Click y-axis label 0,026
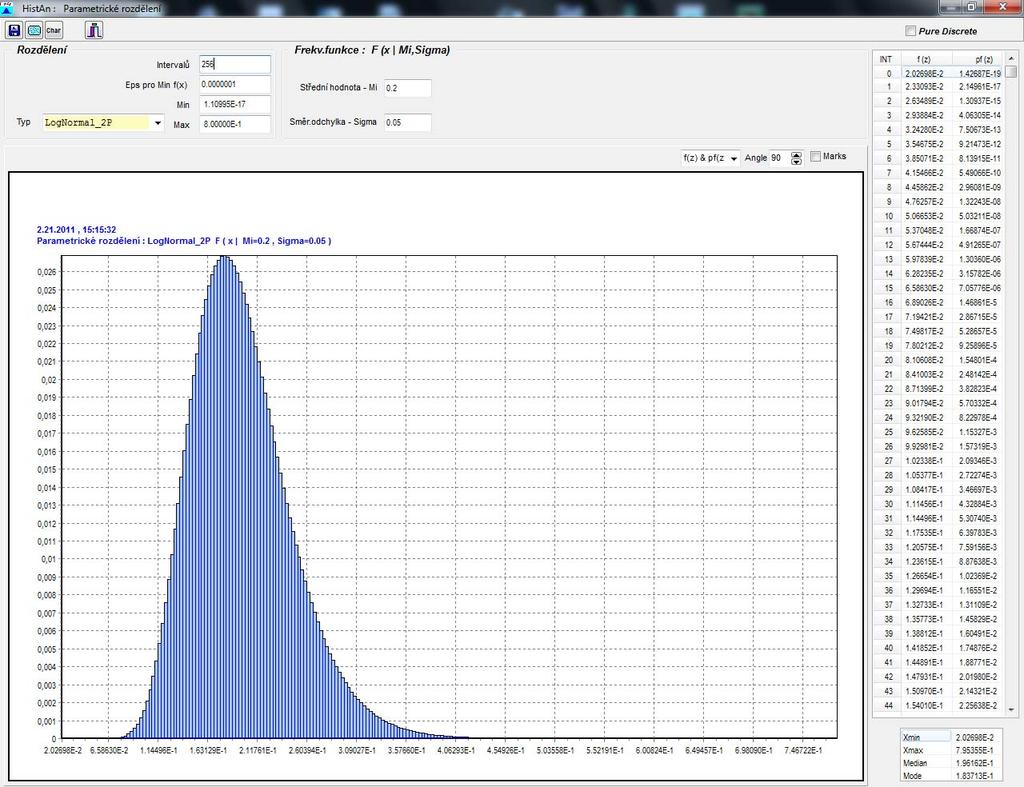The width and height of the screenshot is (1024, 787). [46, 272]
